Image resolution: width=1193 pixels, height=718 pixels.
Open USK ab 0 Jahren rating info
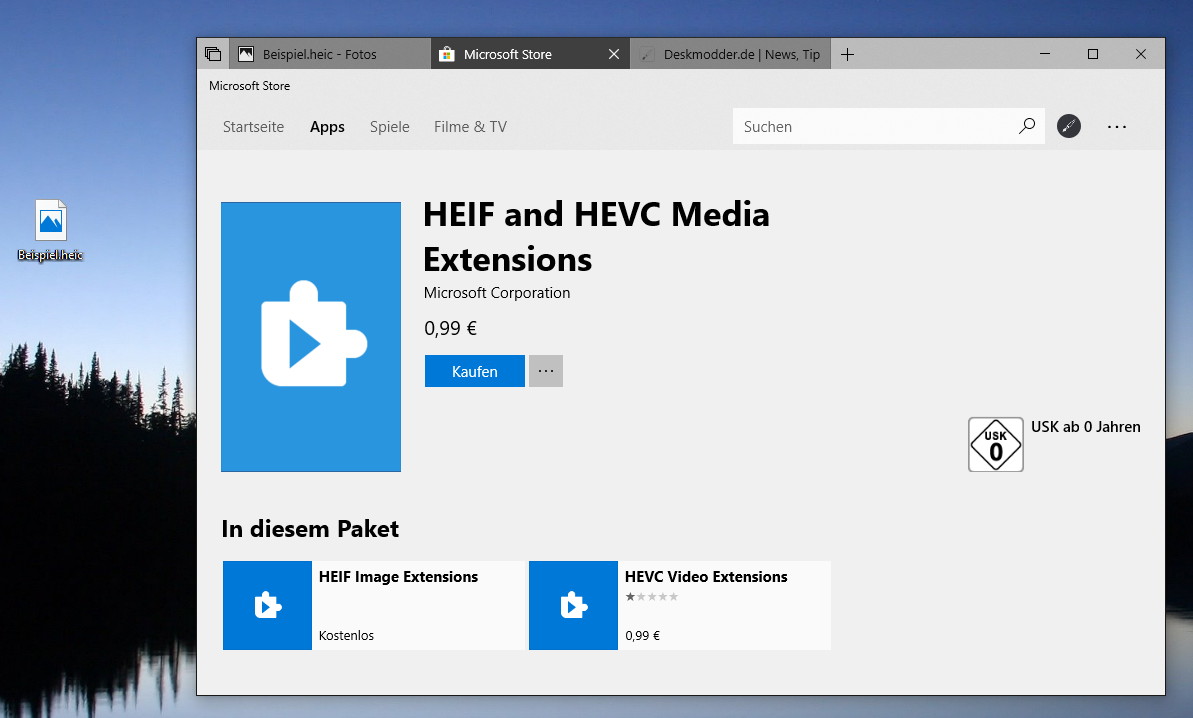pyautogui.click(x=1086, y=427)
